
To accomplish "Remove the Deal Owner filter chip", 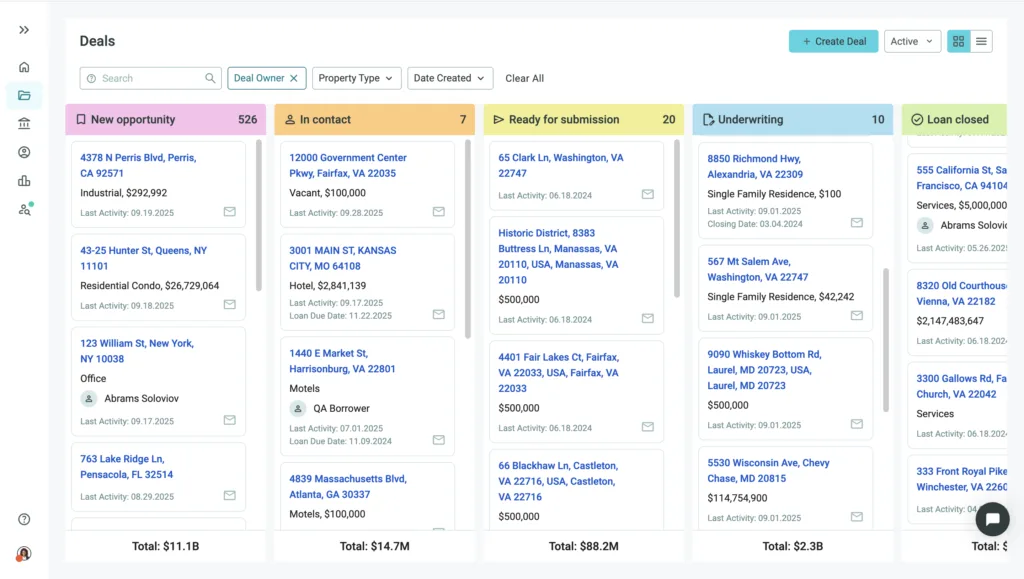I will tap(292, 78).
